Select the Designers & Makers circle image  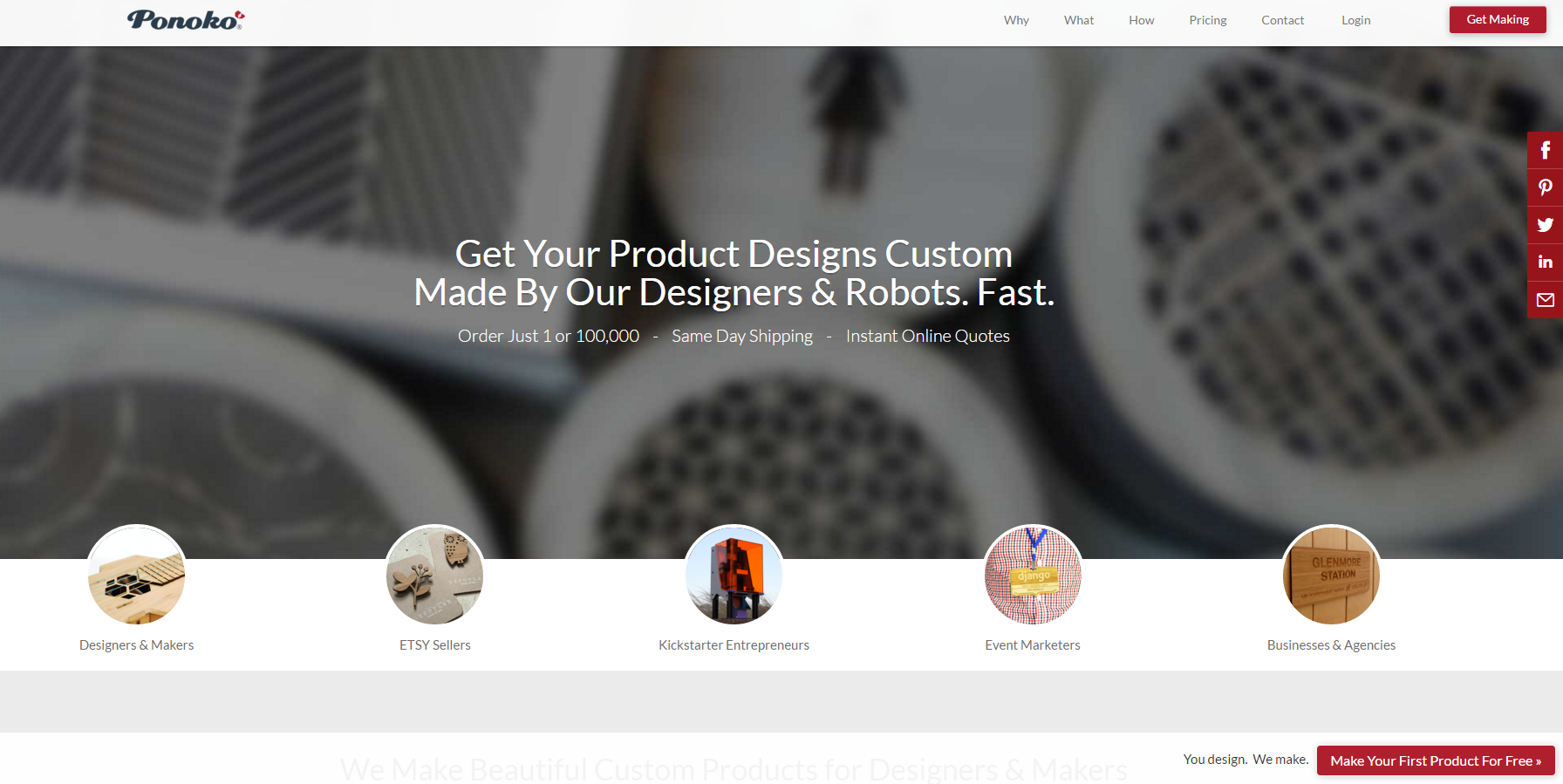[137, 575]
